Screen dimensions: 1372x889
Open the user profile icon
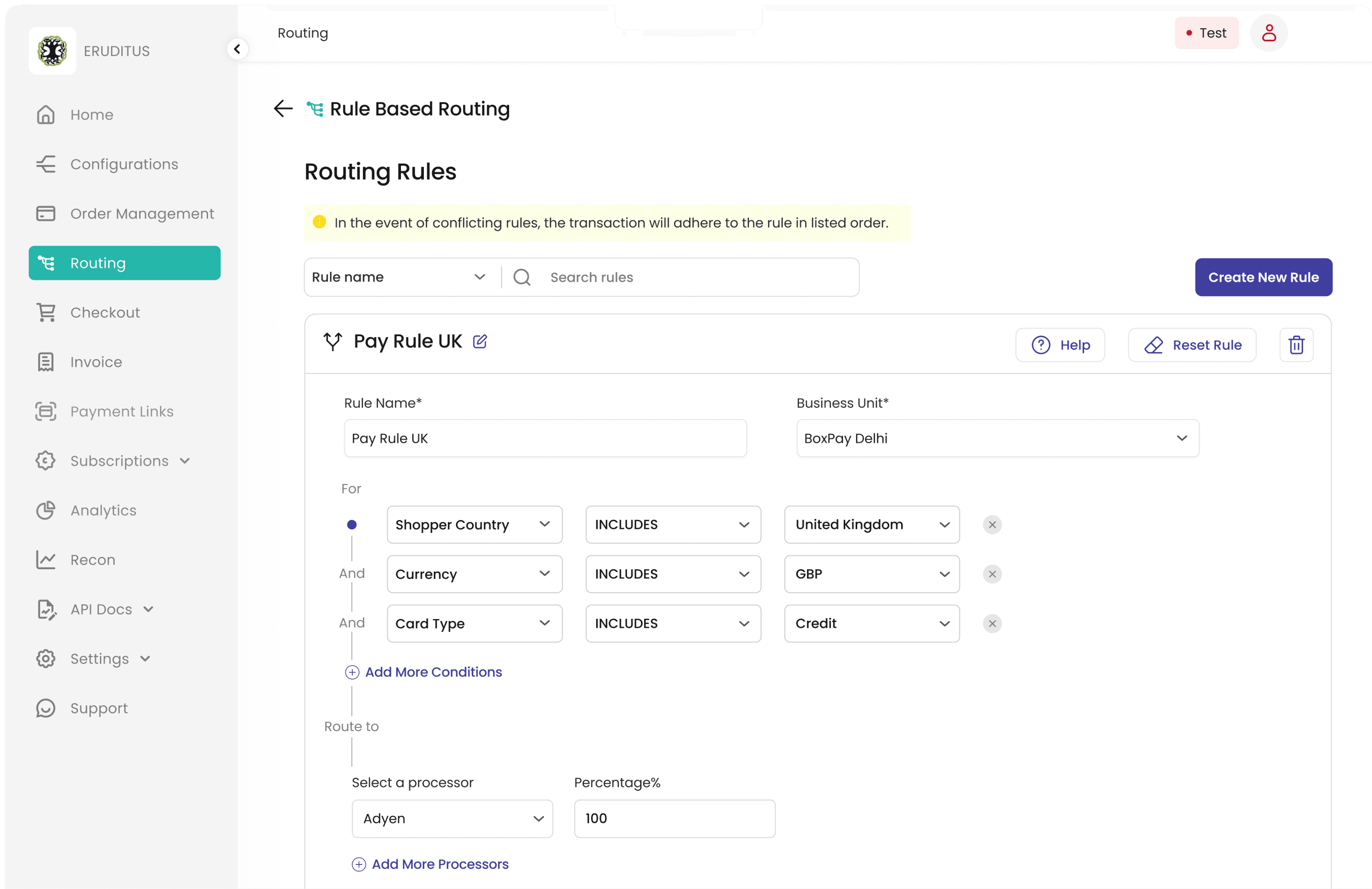(1268, 33)
